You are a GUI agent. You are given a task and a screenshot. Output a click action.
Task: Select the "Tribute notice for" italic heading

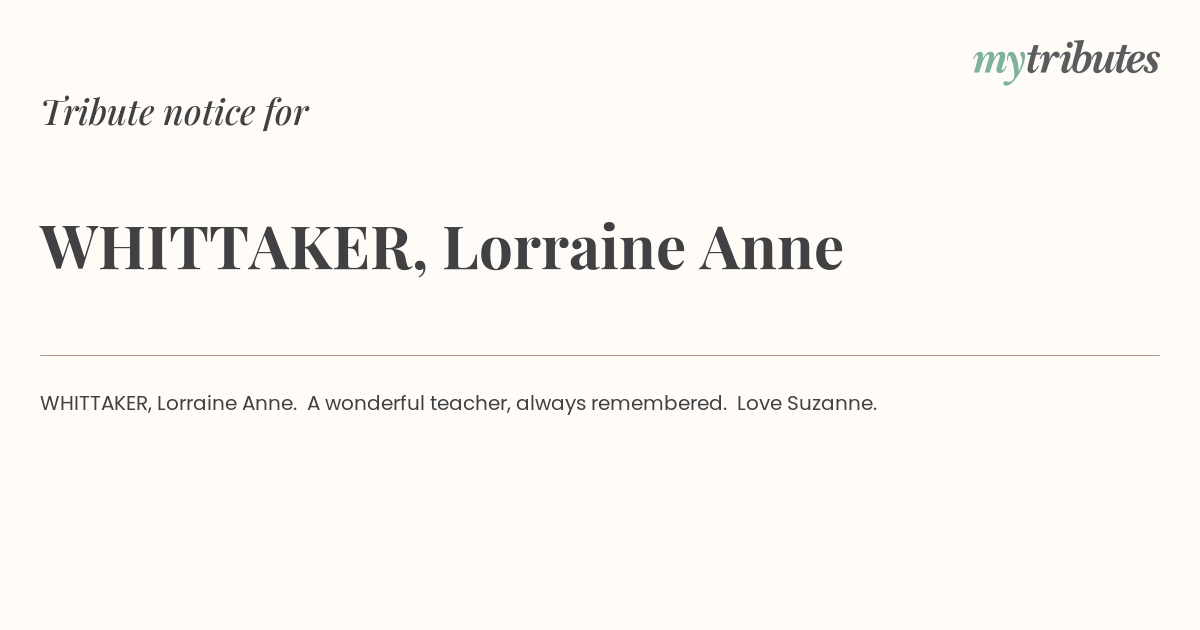click(x=175, y=112)
